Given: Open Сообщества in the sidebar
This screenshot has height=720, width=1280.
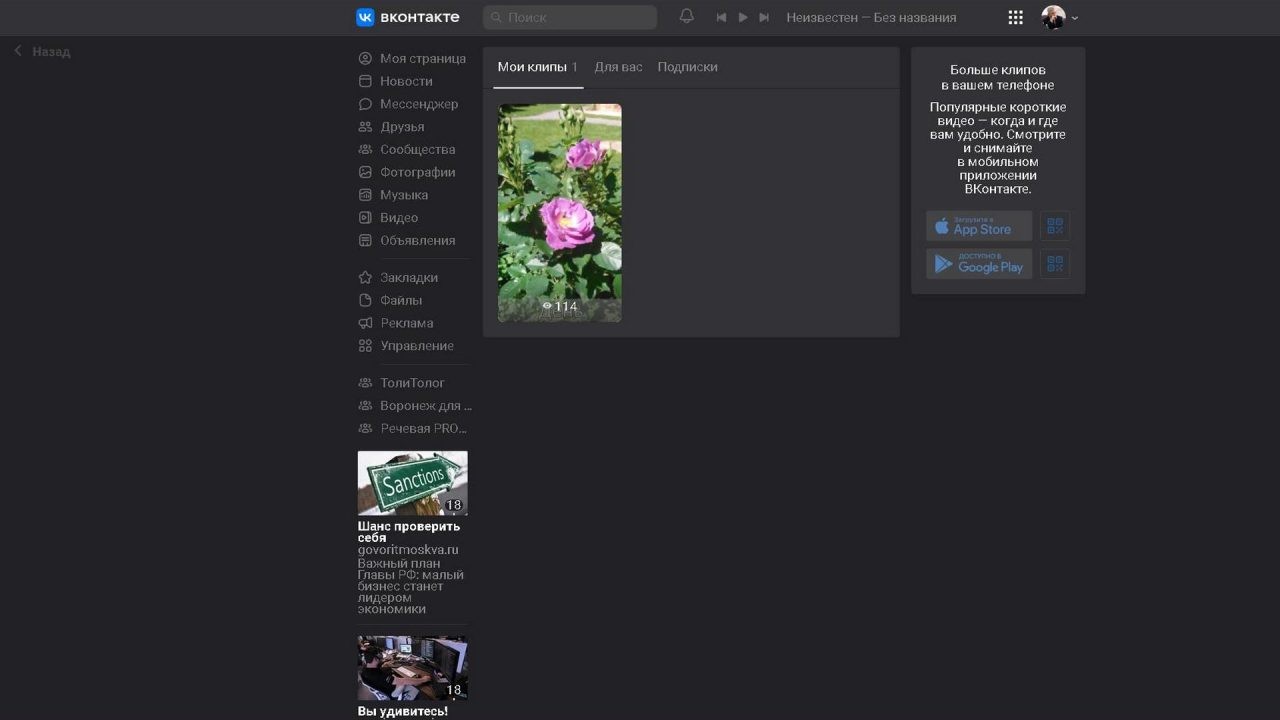Looking at the screenshot, I should pyautogui.click(x=407, y=149).
